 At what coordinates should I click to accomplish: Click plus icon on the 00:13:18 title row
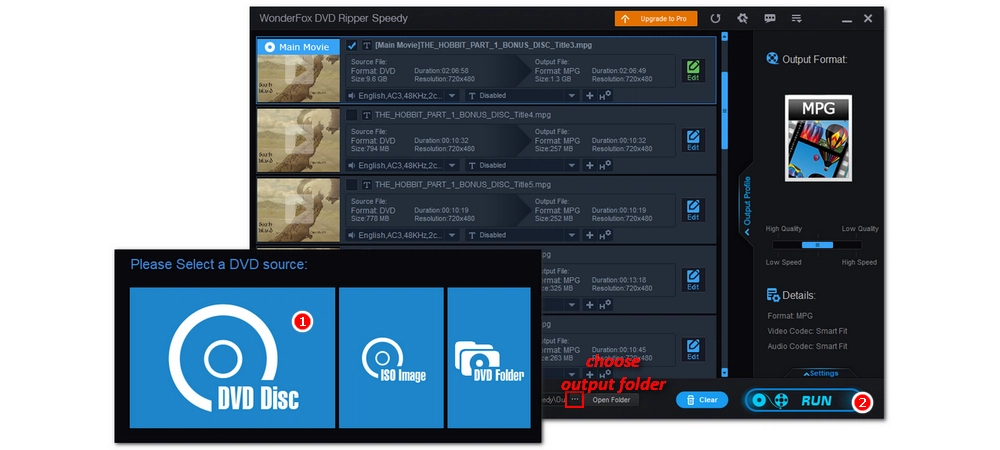(x=589, y=305)
